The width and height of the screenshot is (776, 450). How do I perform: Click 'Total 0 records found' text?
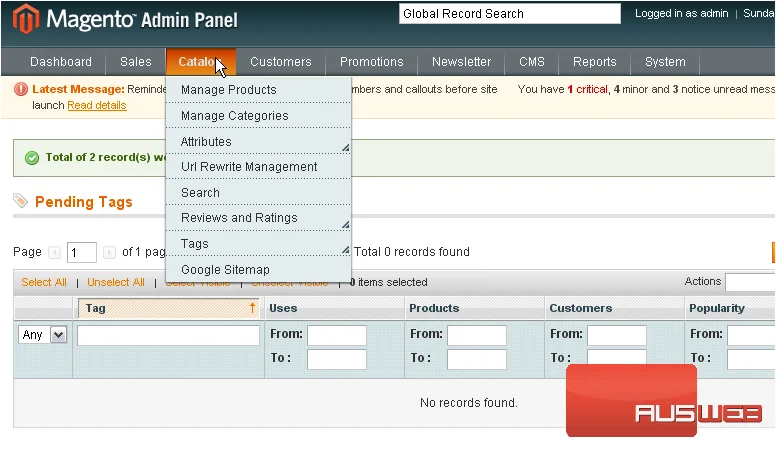(412, 252)
